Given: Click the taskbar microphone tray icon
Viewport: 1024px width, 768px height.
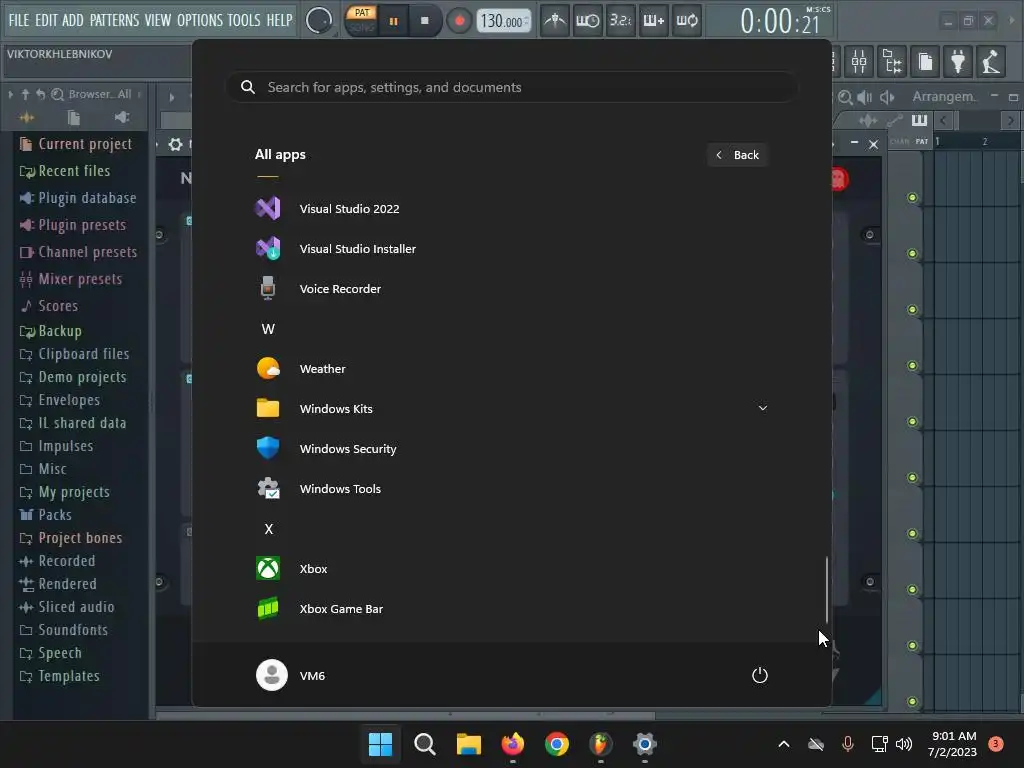Looking at the screenshot, I should (848, 744).
